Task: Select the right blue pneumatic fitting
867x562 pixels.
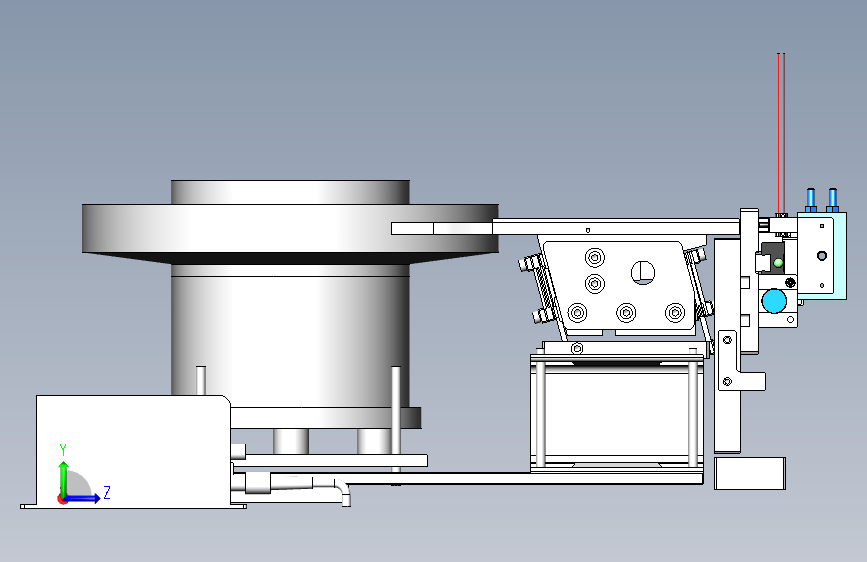Action: click(x=832, y=200)
